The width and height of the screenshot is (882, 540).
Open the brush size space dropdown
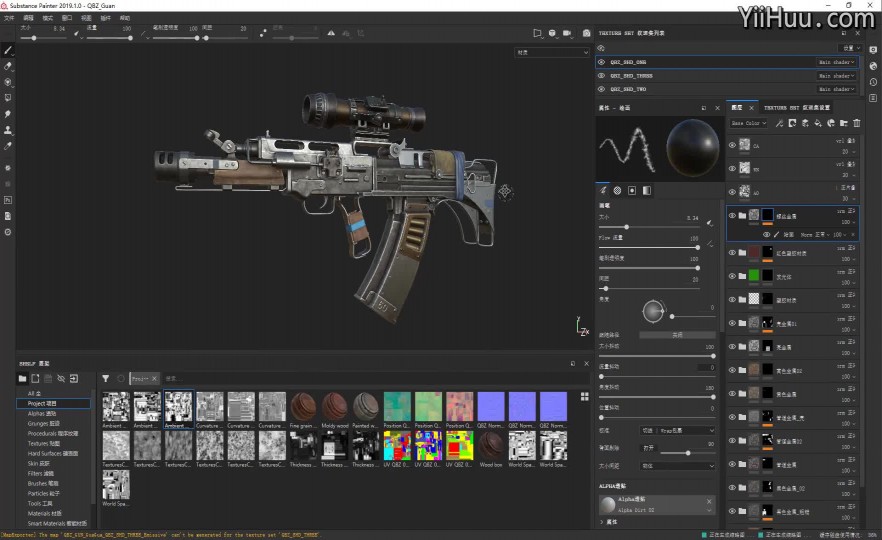[x=678, y=466]
